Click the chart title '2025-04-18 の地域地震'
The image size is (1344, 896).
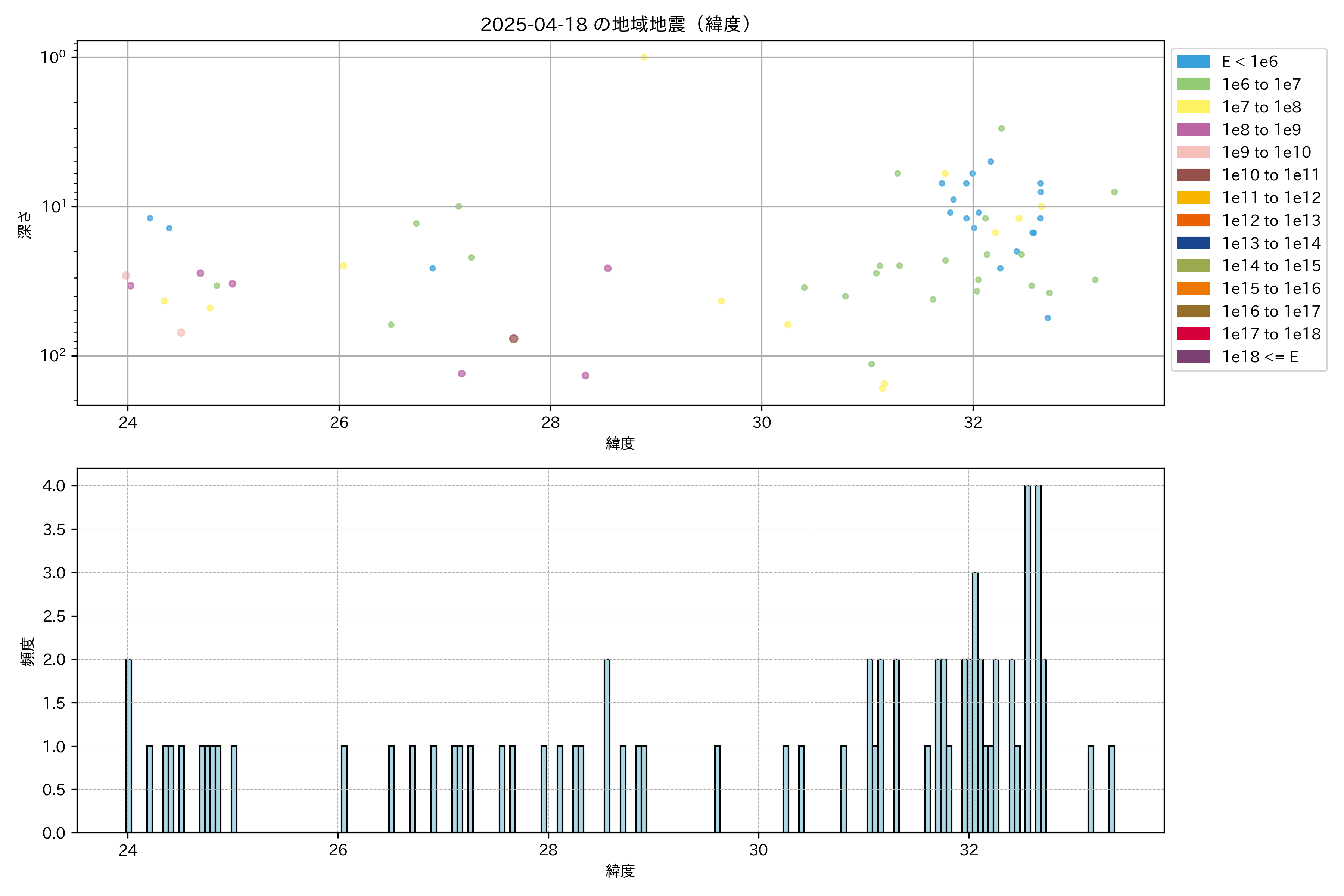click(x=615, y=25)
